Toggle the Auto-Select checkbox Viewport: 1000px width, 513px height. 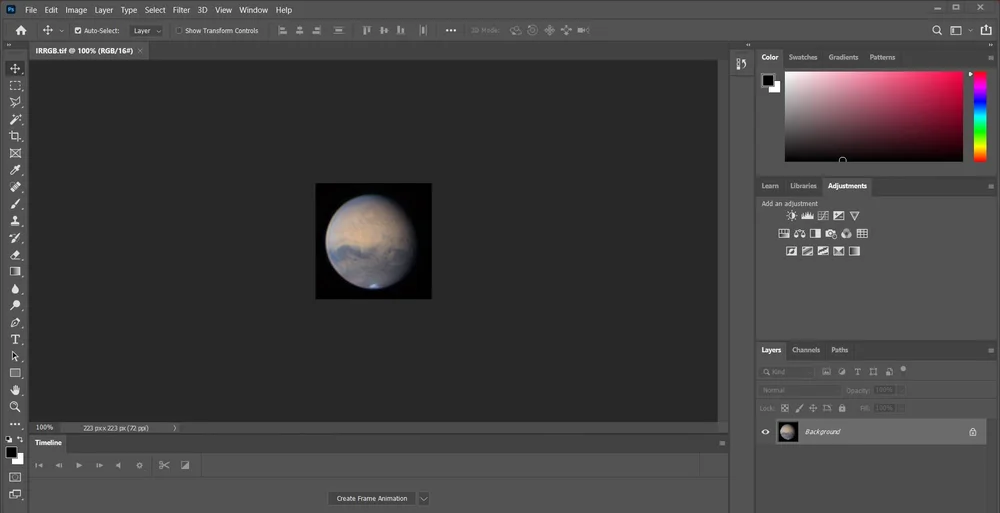coord(78,31)
